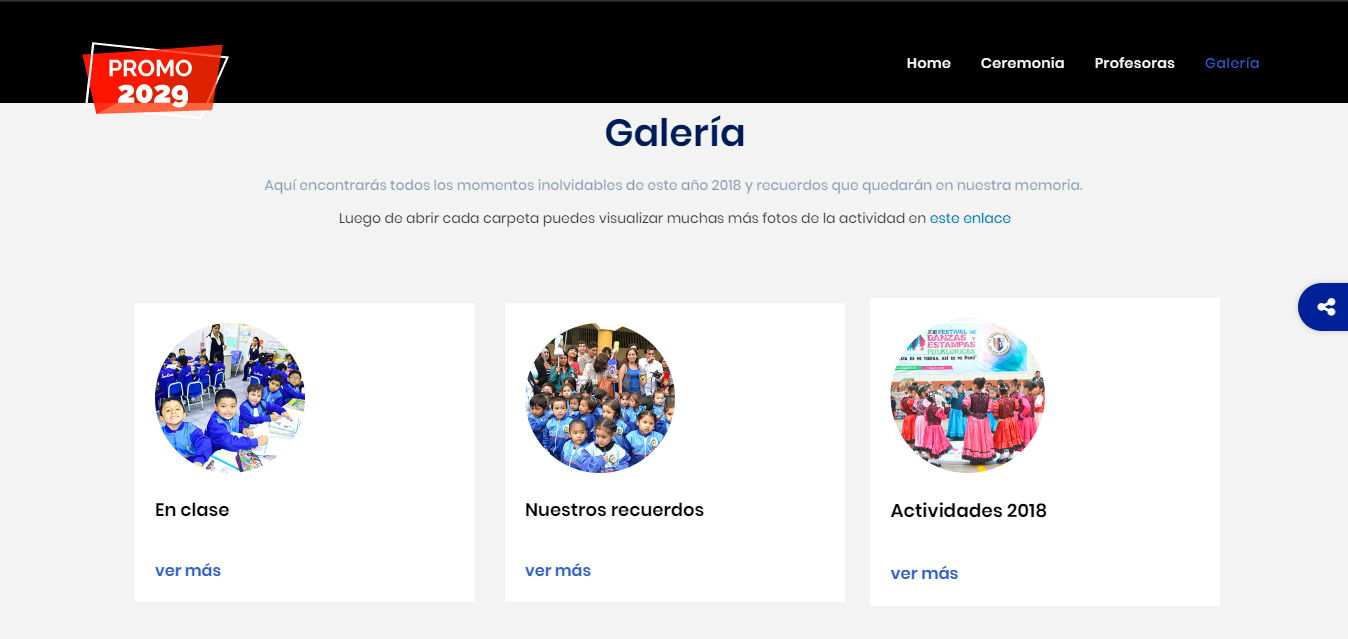Navigate to the Profesoras page
1348x639 pixels.
coord(1134,63)
